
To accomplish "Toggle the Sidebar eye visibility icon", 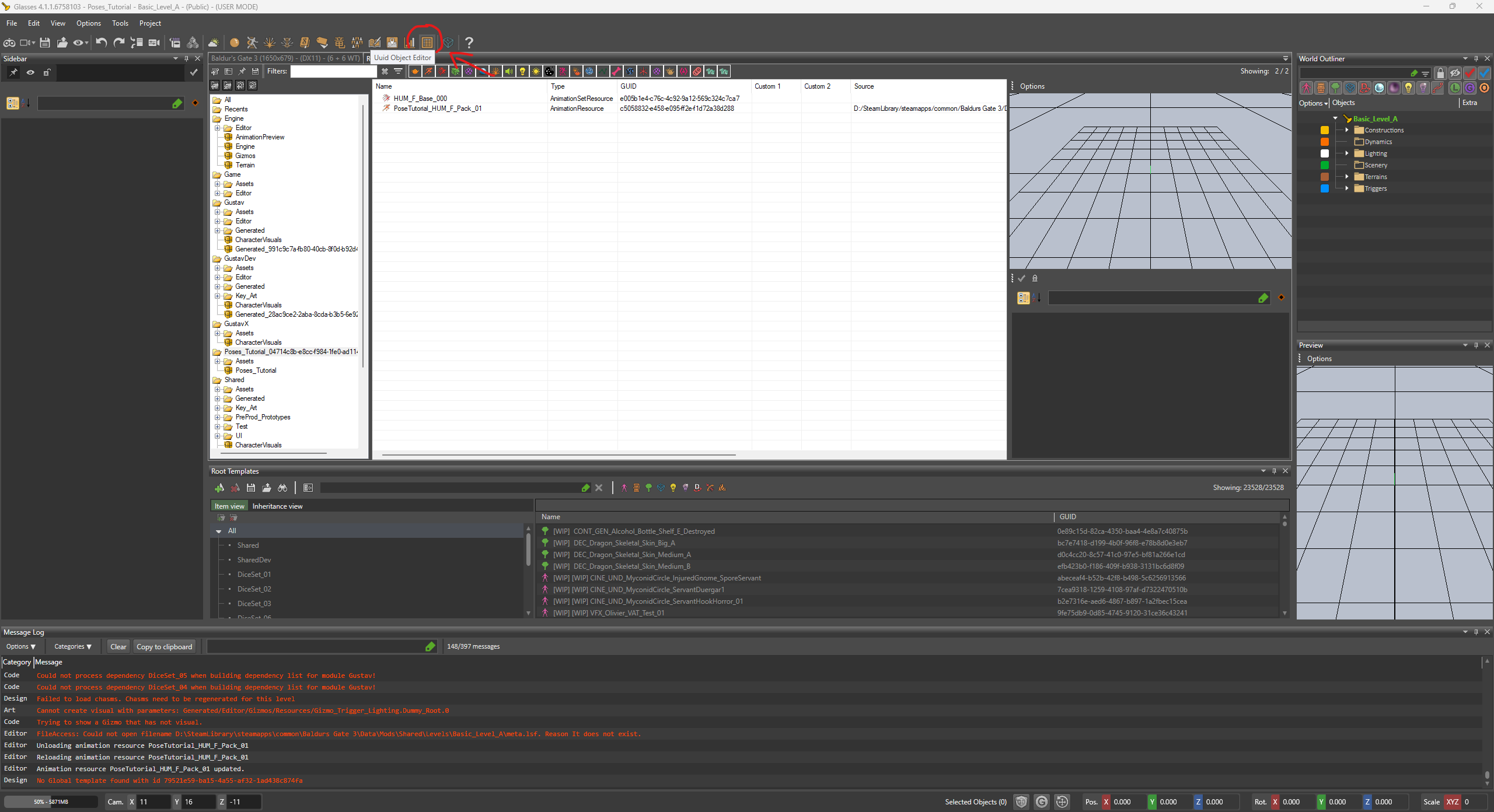I will tap(30, 72).
